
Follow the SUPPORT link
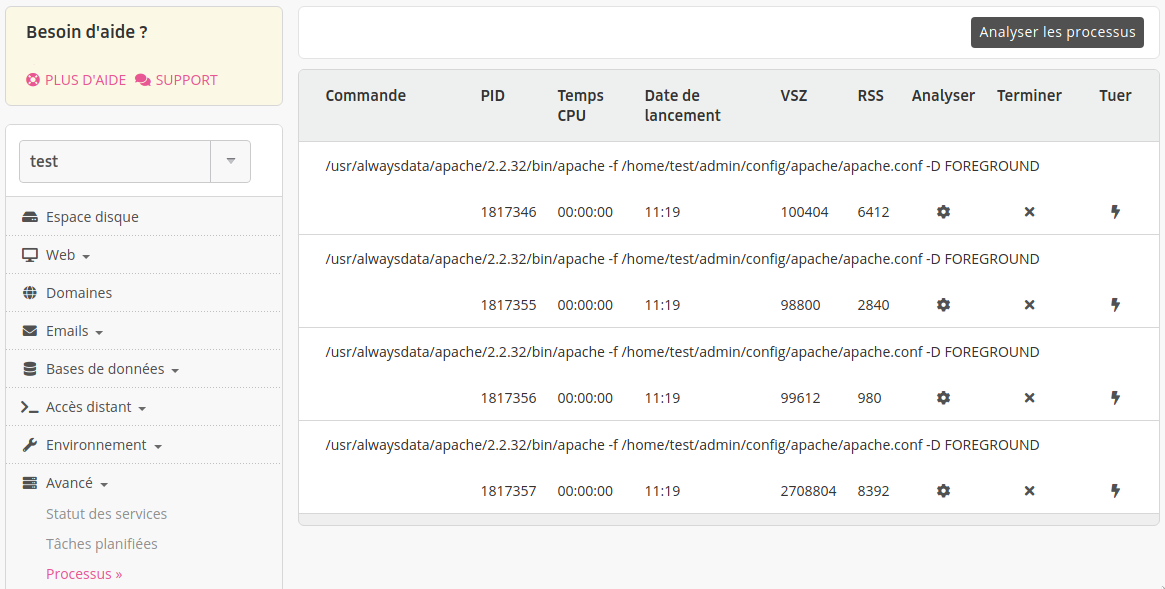click(186, 79)
